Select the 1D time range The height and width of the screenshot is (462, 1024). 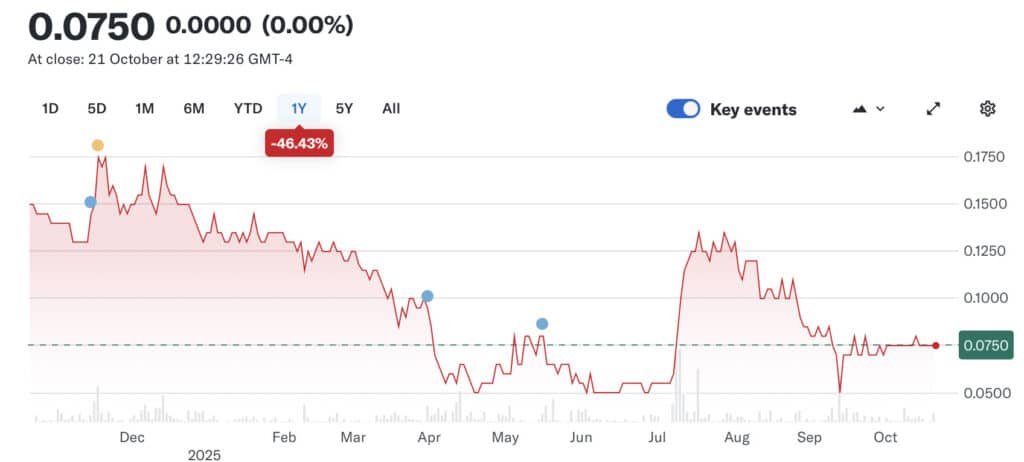50,108
